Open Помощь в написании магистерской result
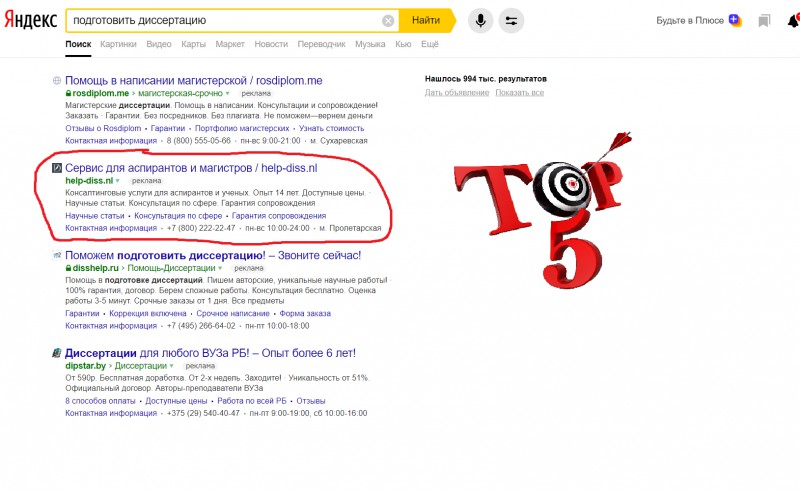Image resolution: width=800 pixels, height=491 pixels. pyautogui.click(x=193, y=81)
